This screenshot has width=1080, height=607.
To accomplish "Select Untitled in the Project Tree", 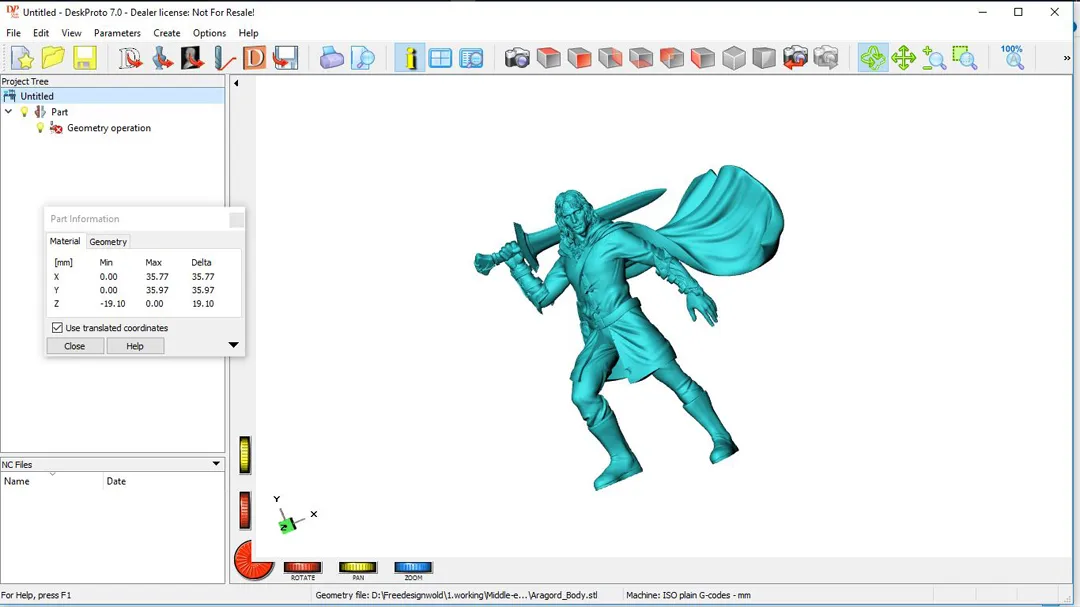I will click(x=37, y=96).
